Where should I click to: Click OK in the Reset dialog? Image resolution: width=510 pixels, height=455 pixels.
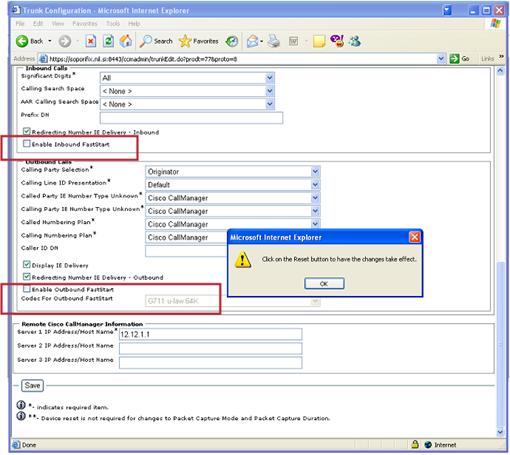[x=324, y=284]
